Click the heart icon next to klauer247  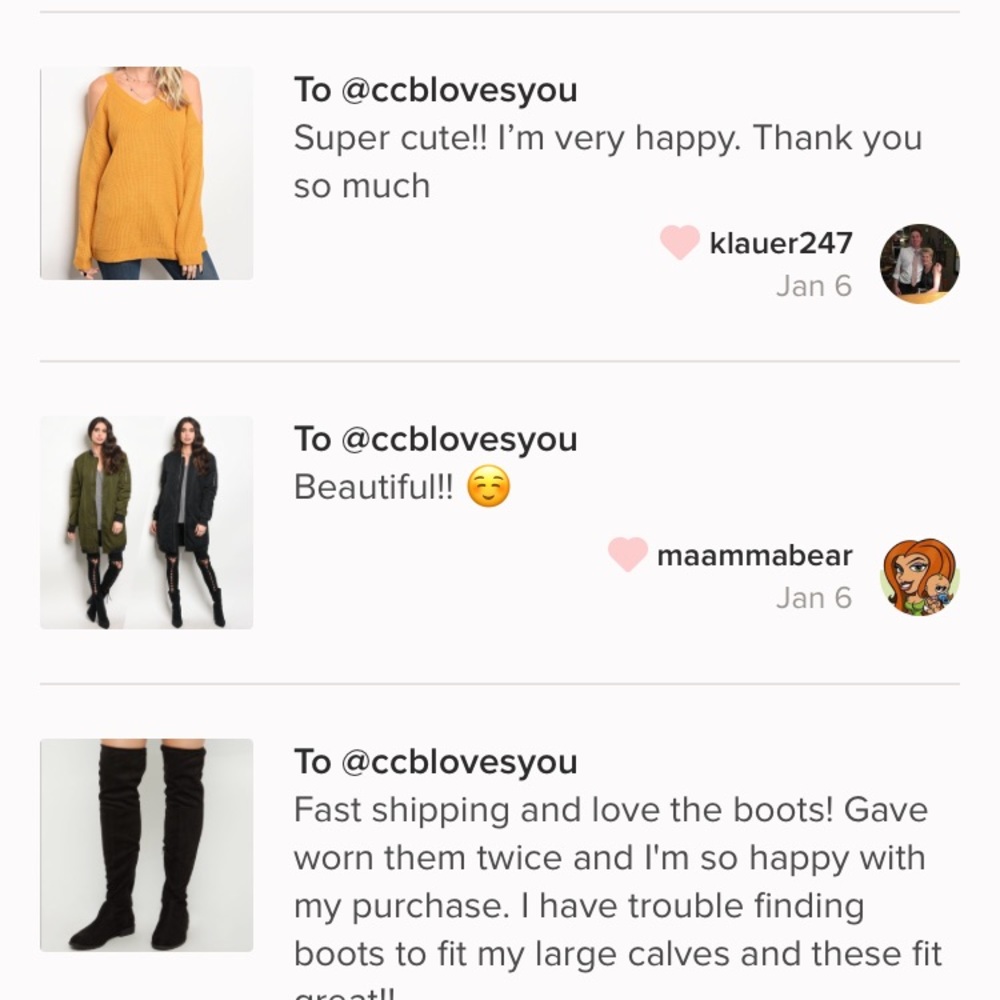(678, 243)
